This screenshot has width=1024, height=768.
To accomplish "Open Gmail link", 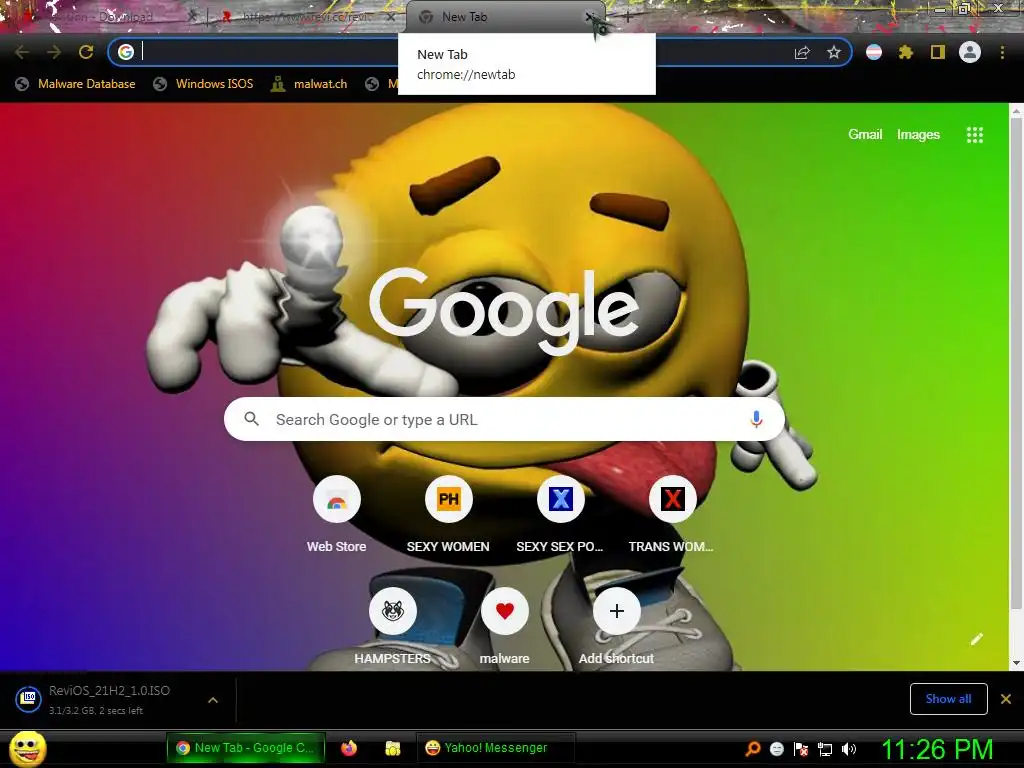I will click(x=865, y=135).
